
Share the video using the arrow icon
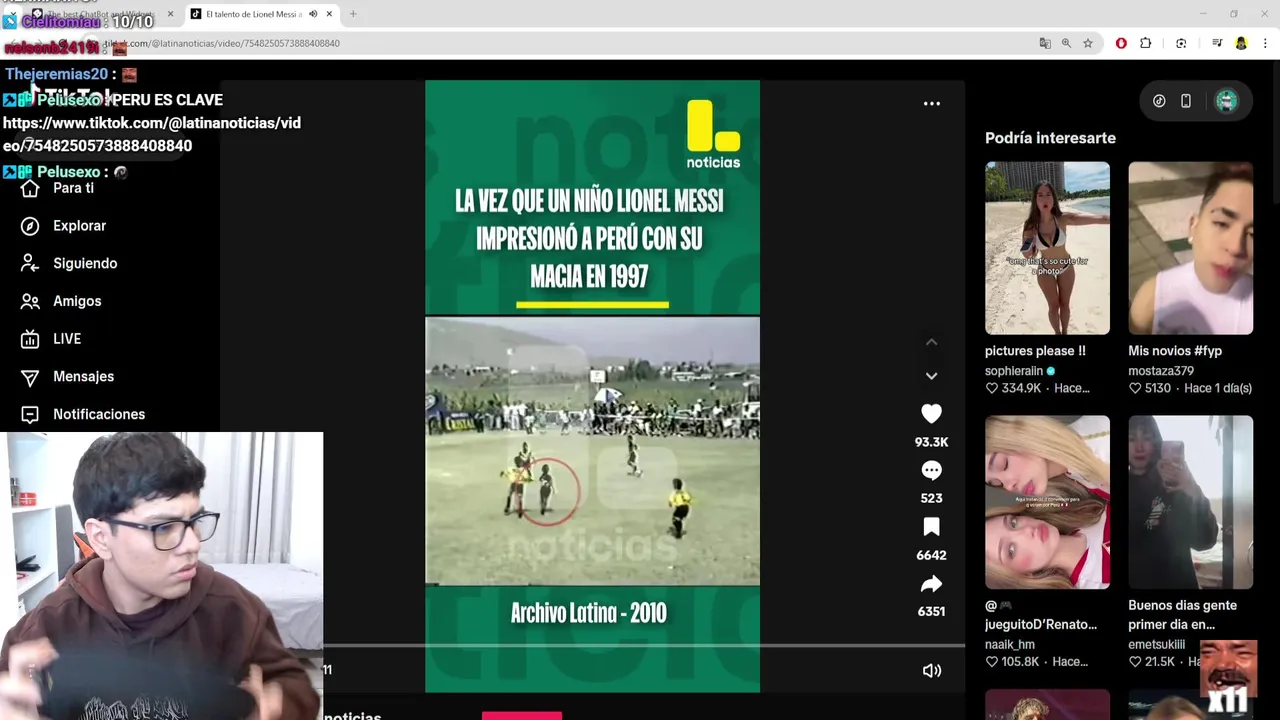pyautogui.click(x=931, y=584)
